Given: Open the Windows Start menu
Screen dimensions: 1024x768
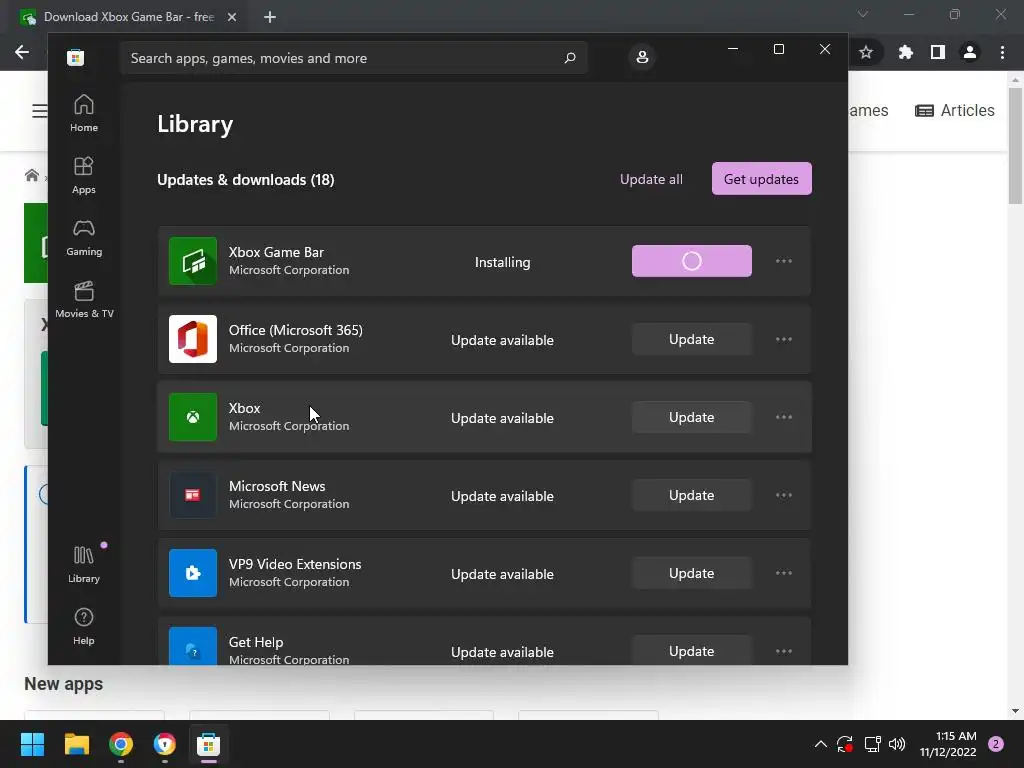Looking at the screenshot, I should [32, 744].
